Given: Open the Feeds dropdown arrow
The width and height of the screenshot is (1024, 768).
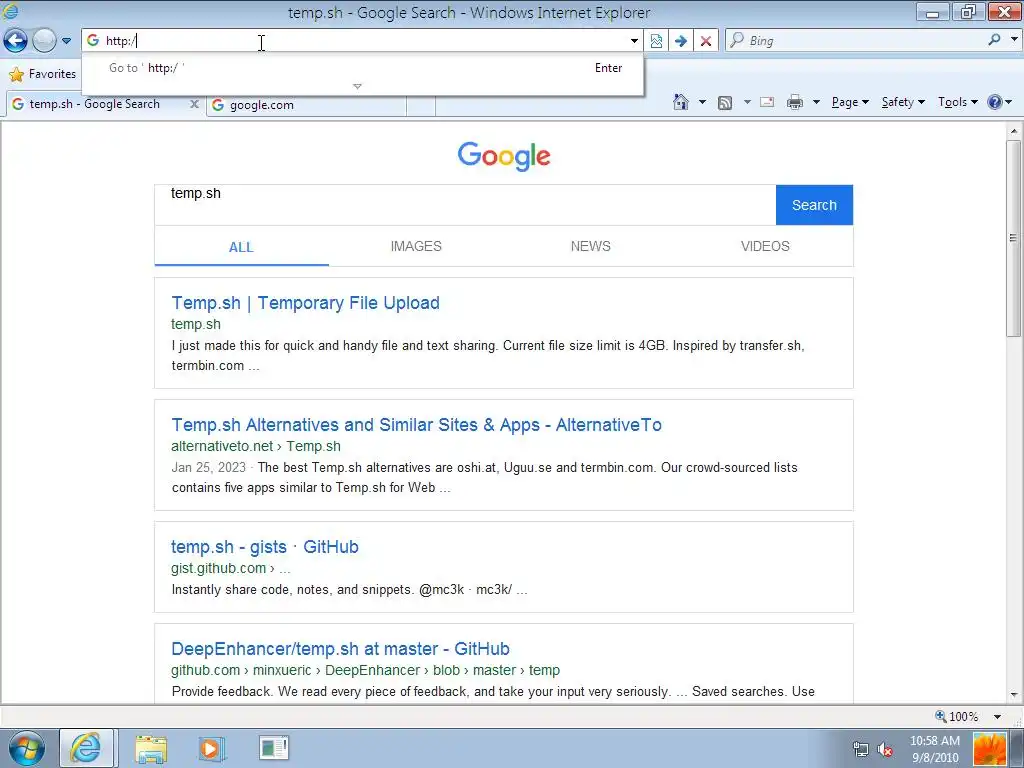Looking at the screenshot, I should [747, 102].
